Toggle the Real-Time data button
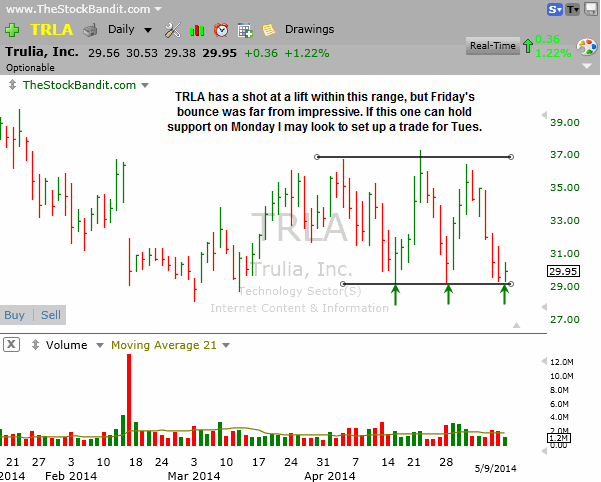 click(492, 46)
